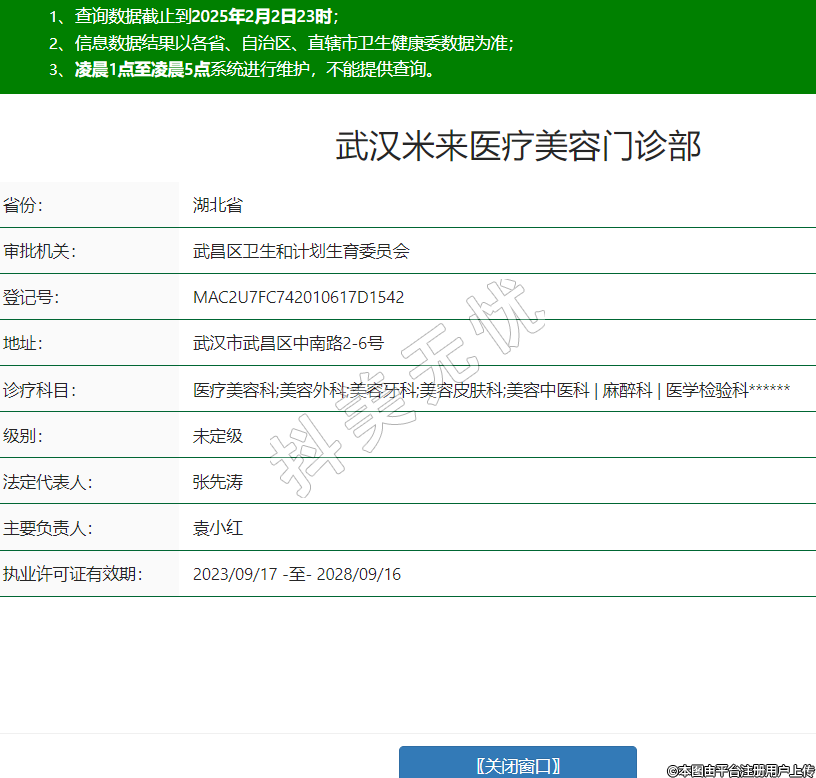The height and width of the screenshot is (778, 816).
Task: Select the 武昌区卫生和计划生育委员会 text
Action: tap(301, 252)
